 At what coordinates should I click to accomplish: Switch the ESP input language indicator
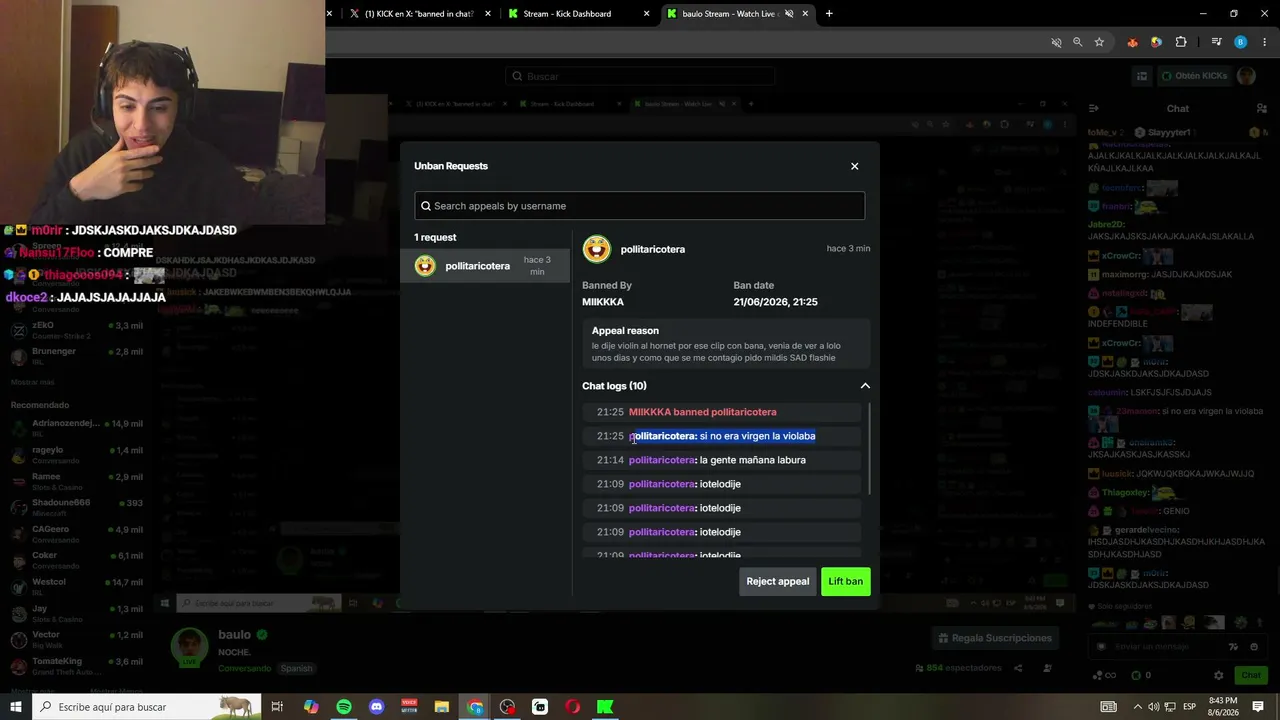point(1190,707)
